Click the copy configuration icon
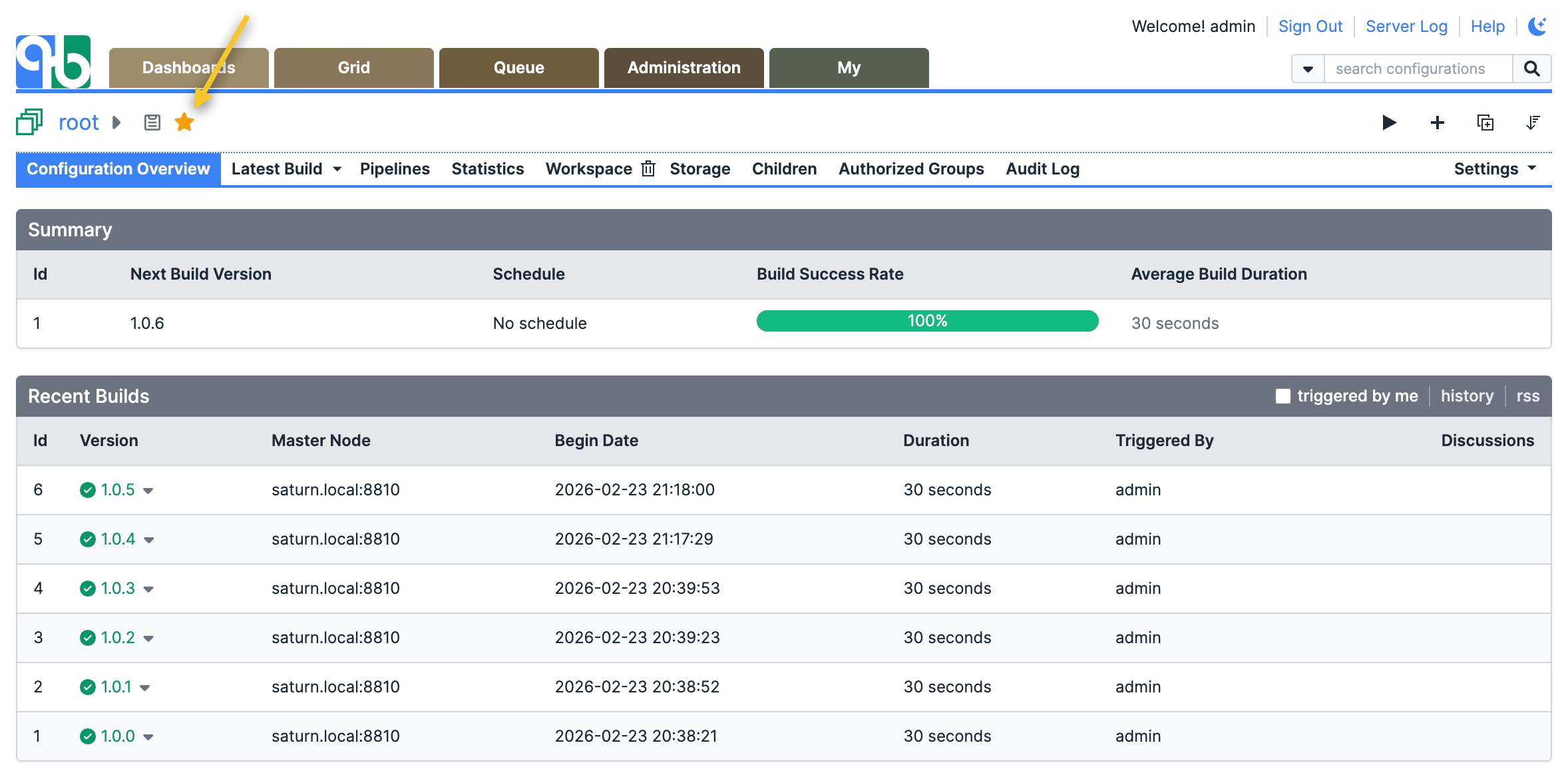The image size is (1568, 779). point(1485,123)
